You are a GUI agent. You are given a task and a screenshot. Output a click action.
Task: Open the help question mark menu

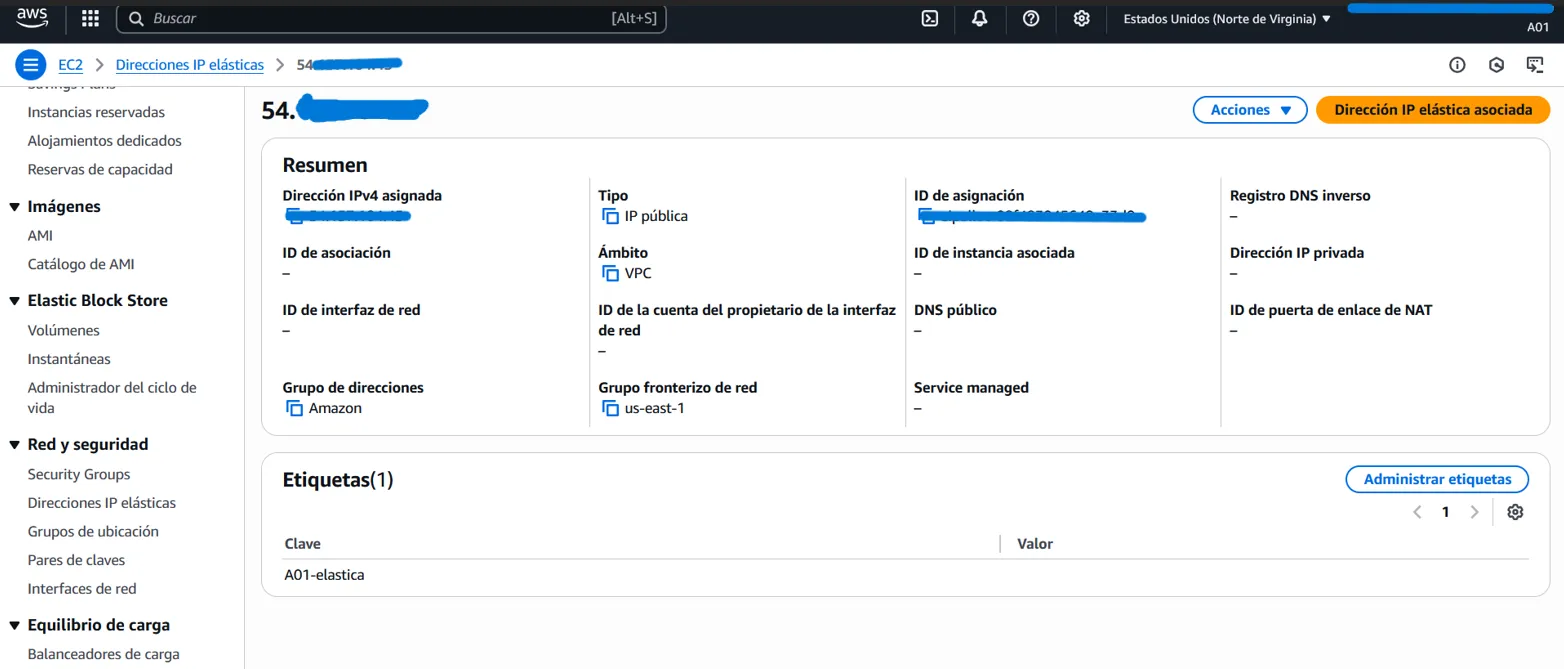pyautogui.click(x=1031, y=18)
